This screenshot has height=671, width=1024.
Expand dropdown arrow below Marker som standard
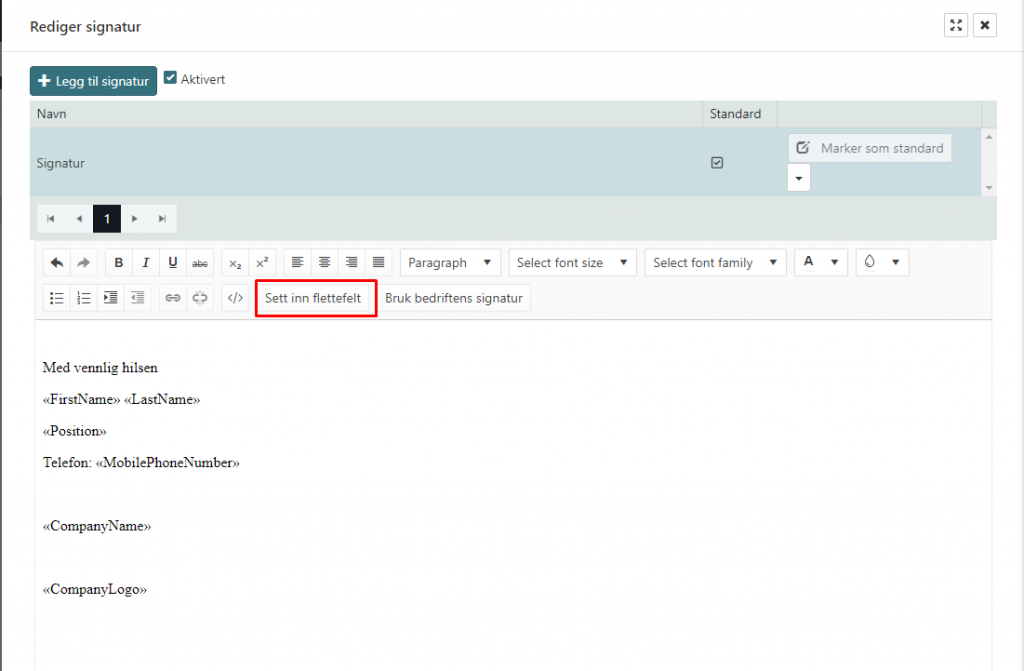point(799,178)
